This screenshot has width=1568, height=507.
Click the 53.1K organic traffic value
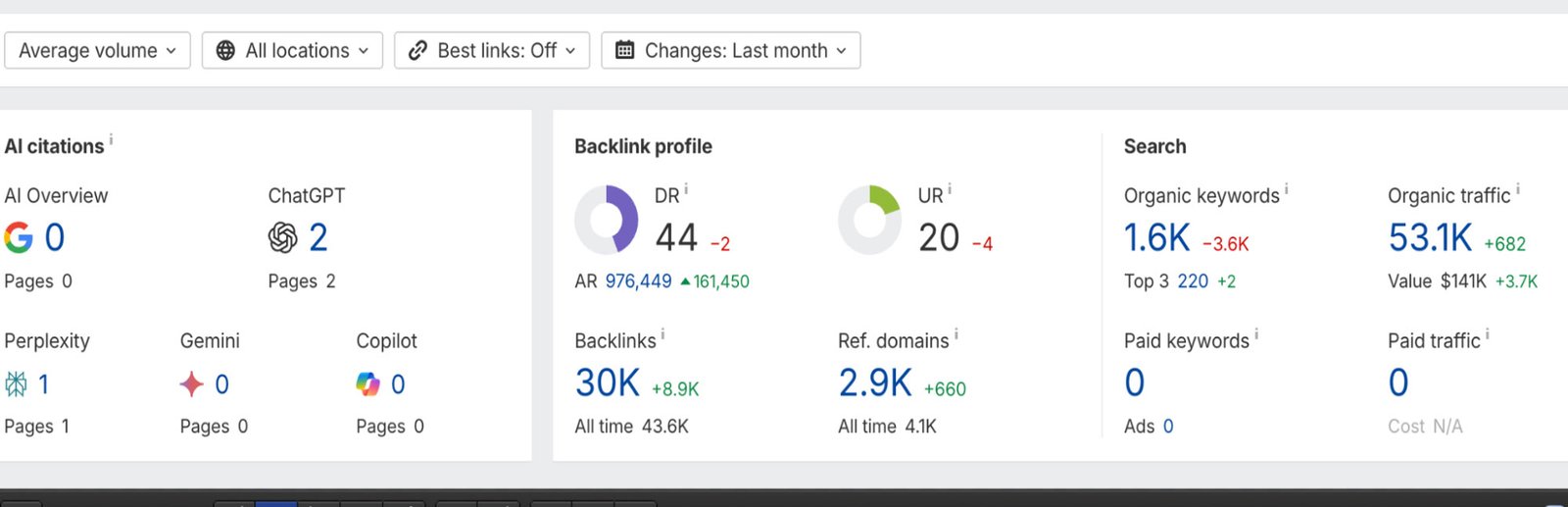tap(1430, 238)
